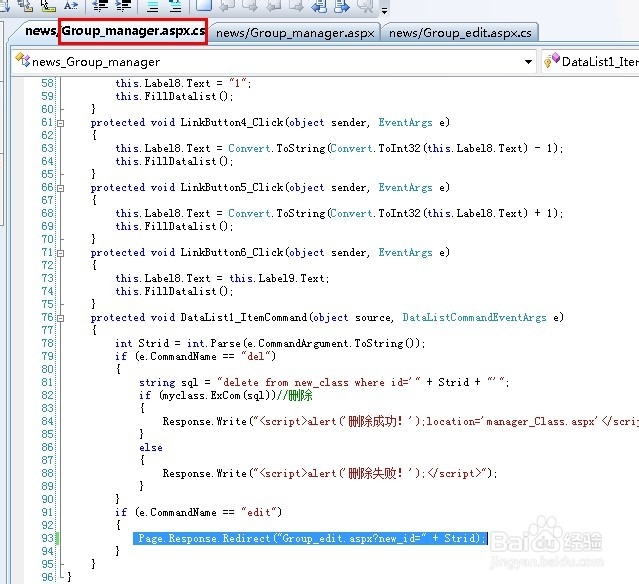Uncomment the selected lines
This screenshot has width=639, height=584.
175,6
